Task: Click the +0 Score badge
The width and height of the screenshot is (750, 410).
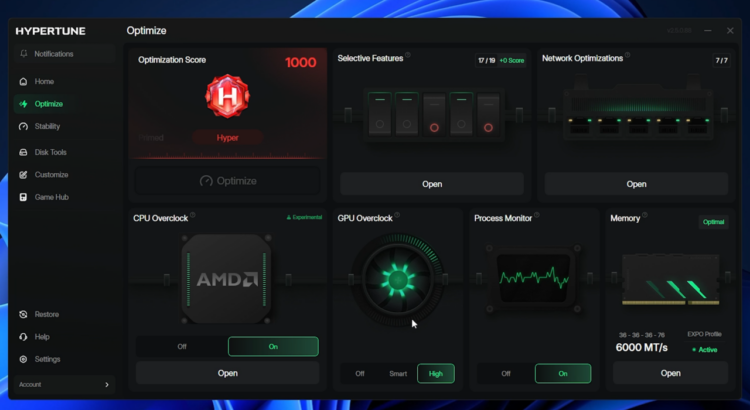Action: point(512,61)
